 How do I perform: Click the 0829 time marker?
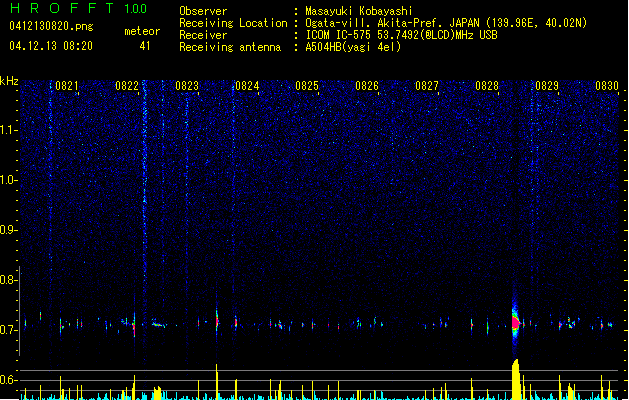(x=547, y=86)
